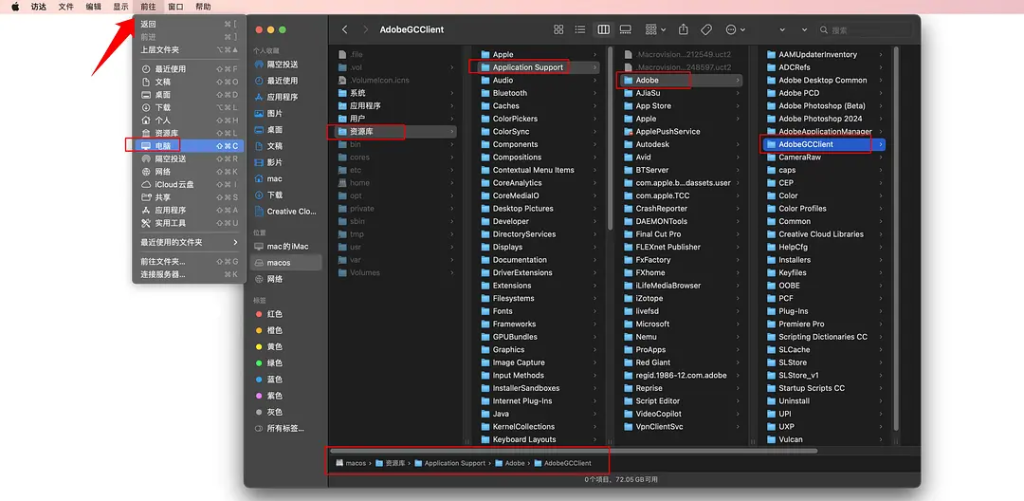Select the macos disk in sidebar
The width and height of the screenshot is (1024, 501).
[285, 263]
